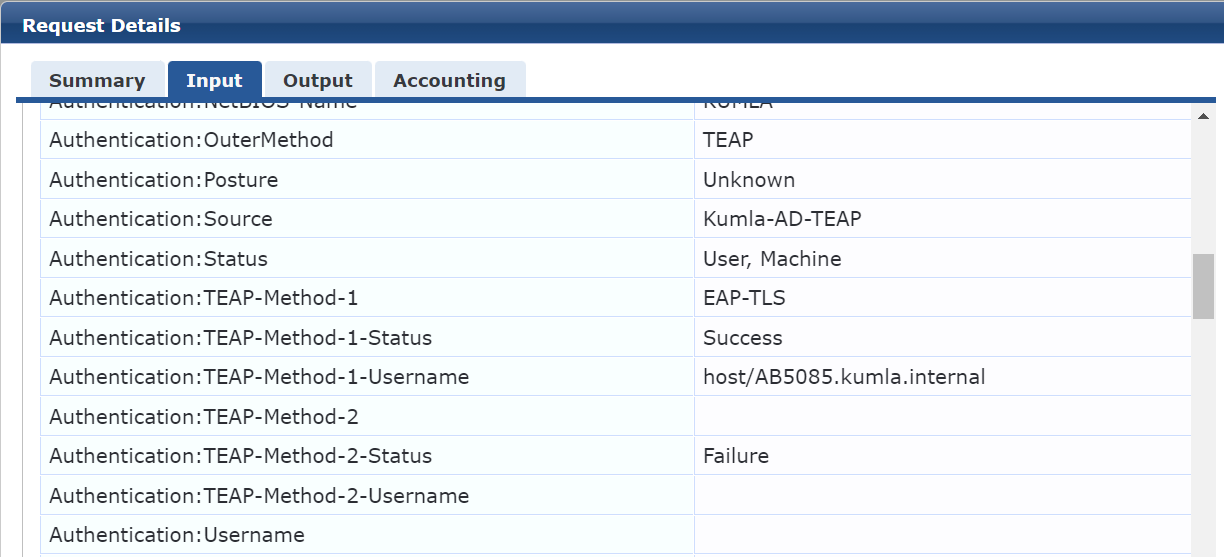Select the Input tab

214,80
